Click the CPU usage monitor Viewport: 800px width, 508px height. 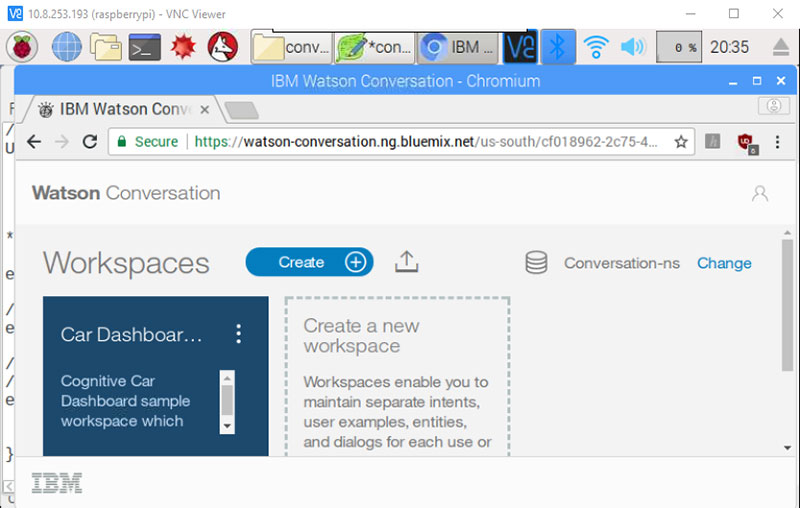click(x=679, y=47)
